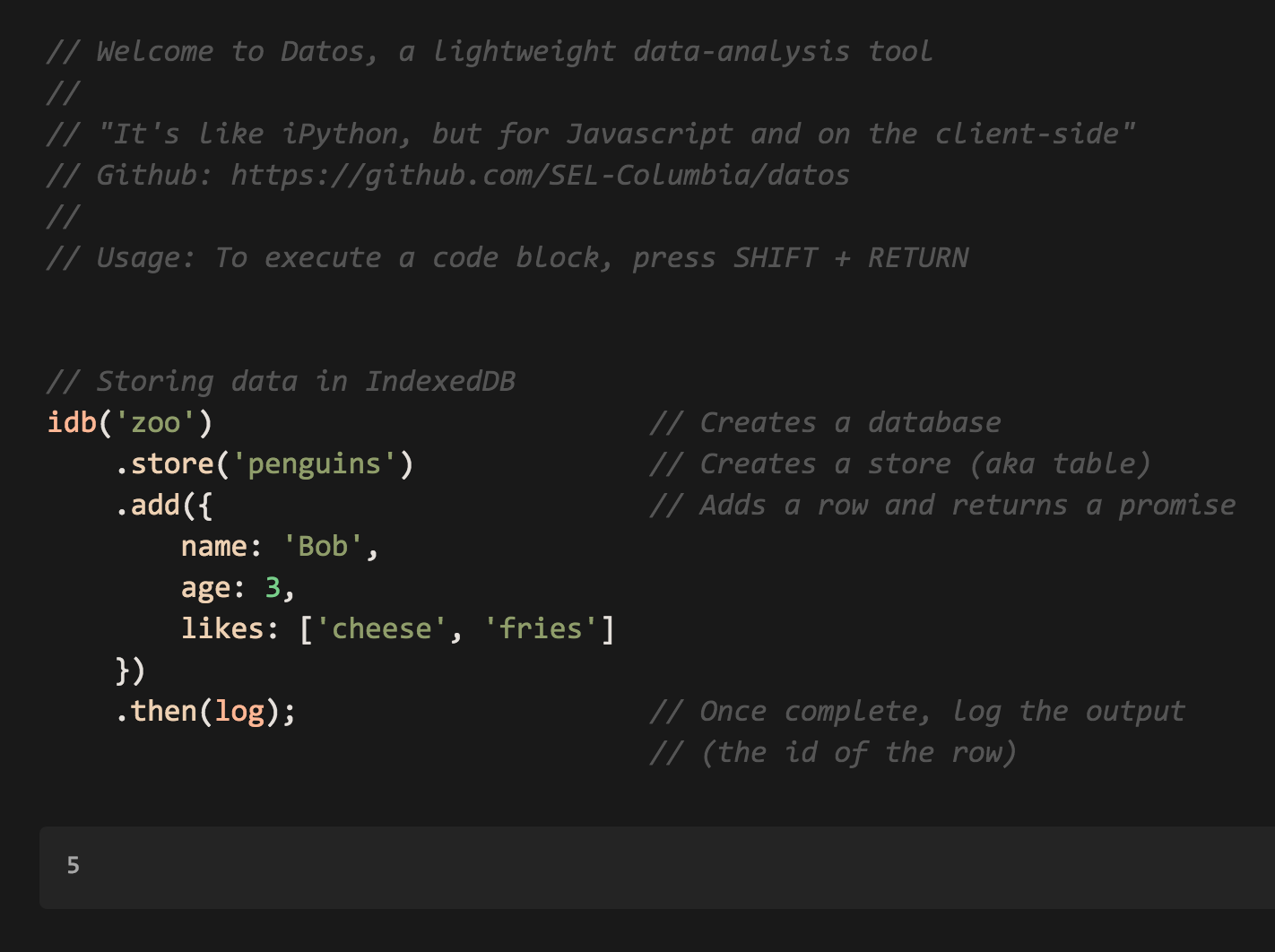Click the 'fries' string in likes array

tap(541, 628)
